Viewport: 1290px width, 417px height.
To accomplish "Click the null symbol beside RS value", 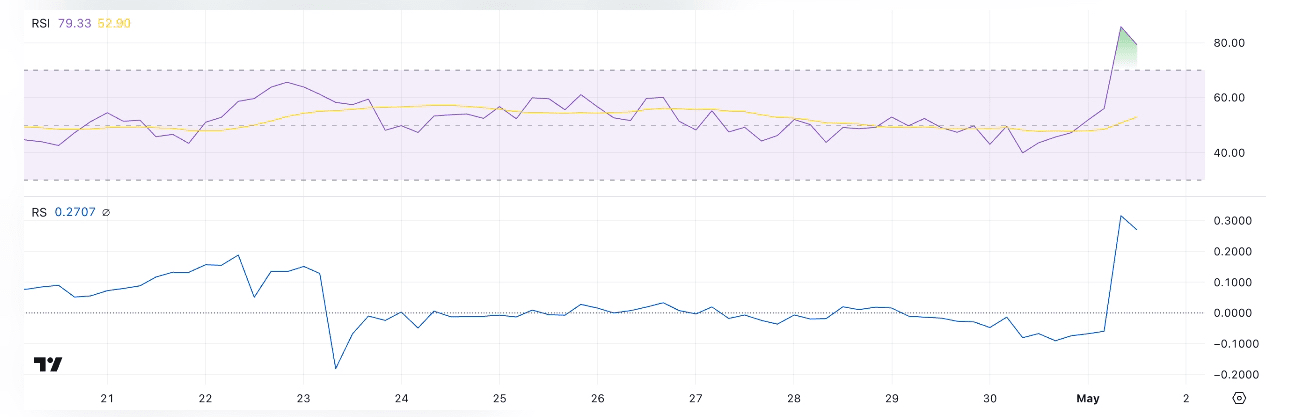I will (107, 212).
